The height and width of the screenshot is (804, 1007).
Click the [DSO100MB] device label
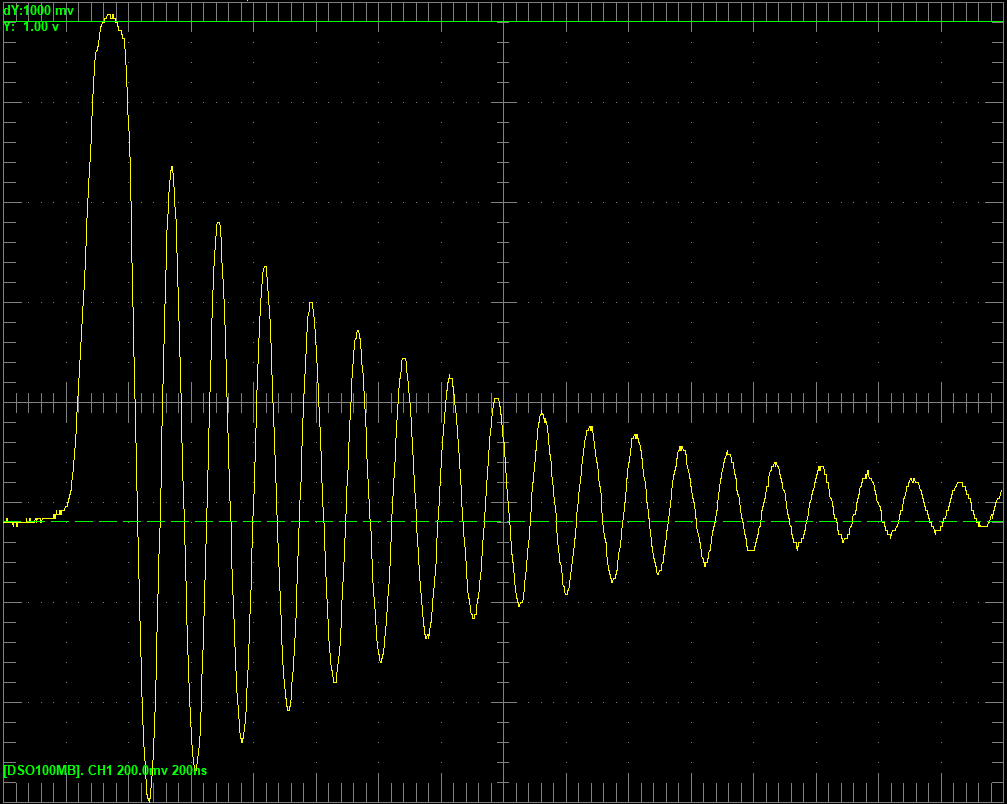tap(43, 771)
